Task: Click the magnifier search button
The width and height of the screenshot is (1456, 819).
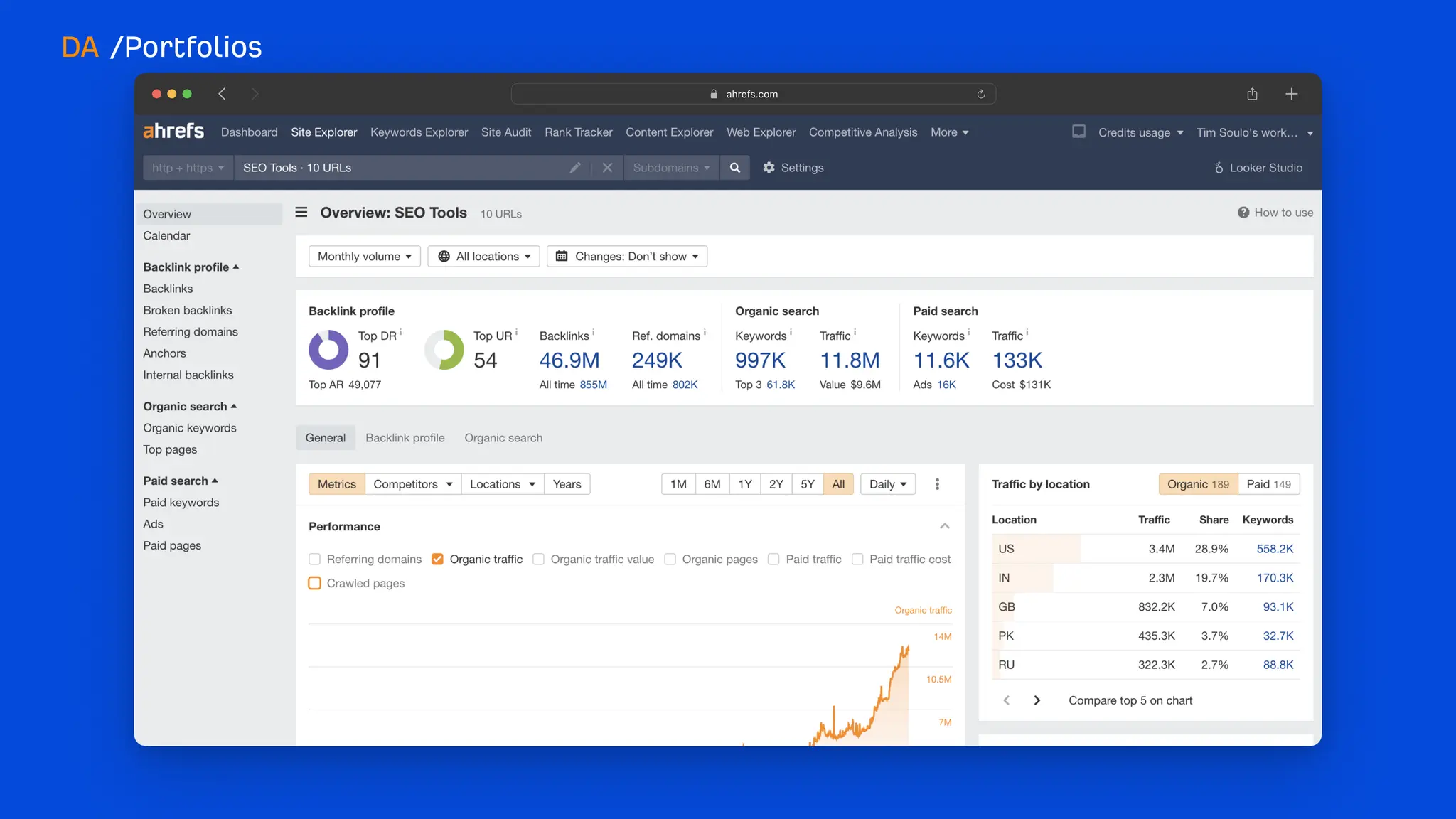Action: (x=735, y=168)
